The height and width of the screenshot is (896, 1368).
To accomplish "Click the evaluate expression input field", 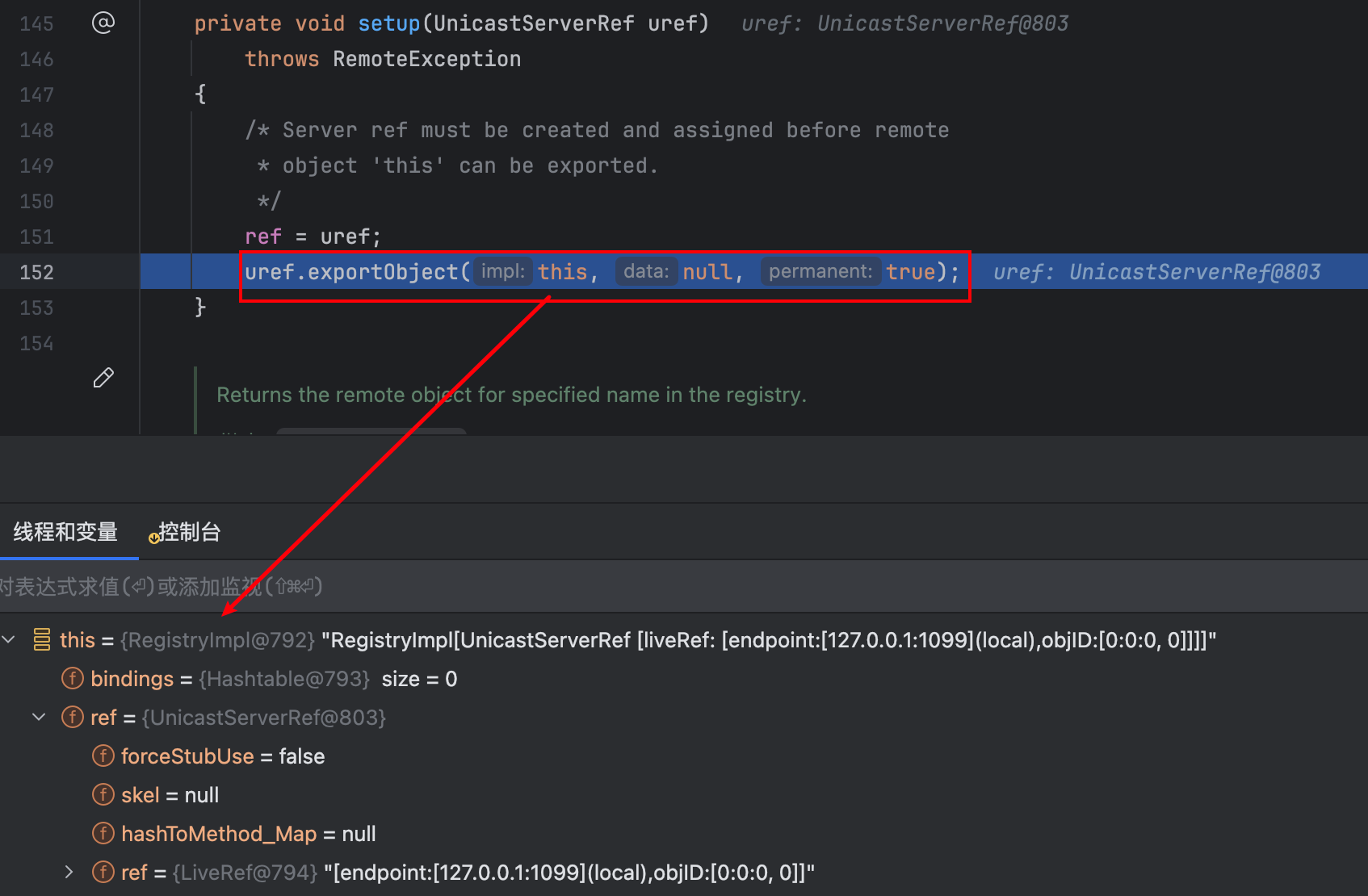I will pyautogui.click(x=684, y=586).
